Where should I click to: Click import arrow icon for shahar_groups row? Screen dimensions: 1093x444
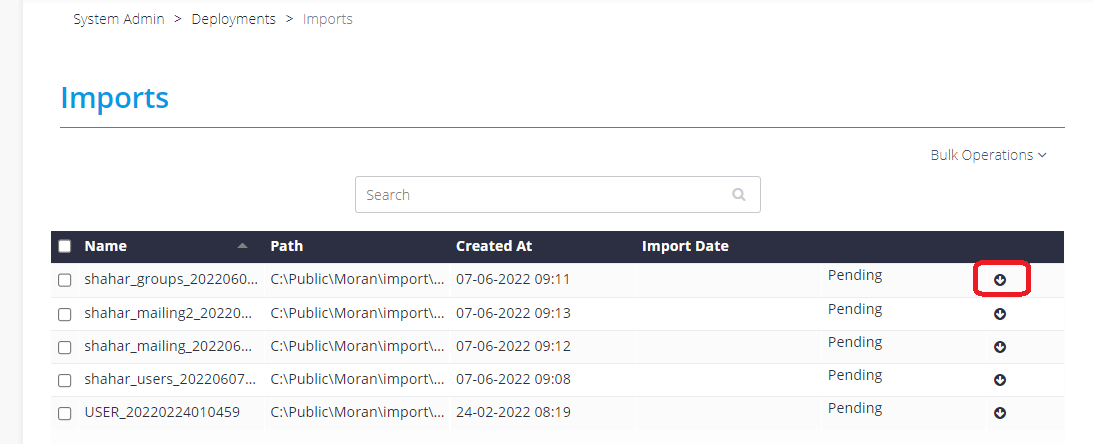[x=1000, y=280]
